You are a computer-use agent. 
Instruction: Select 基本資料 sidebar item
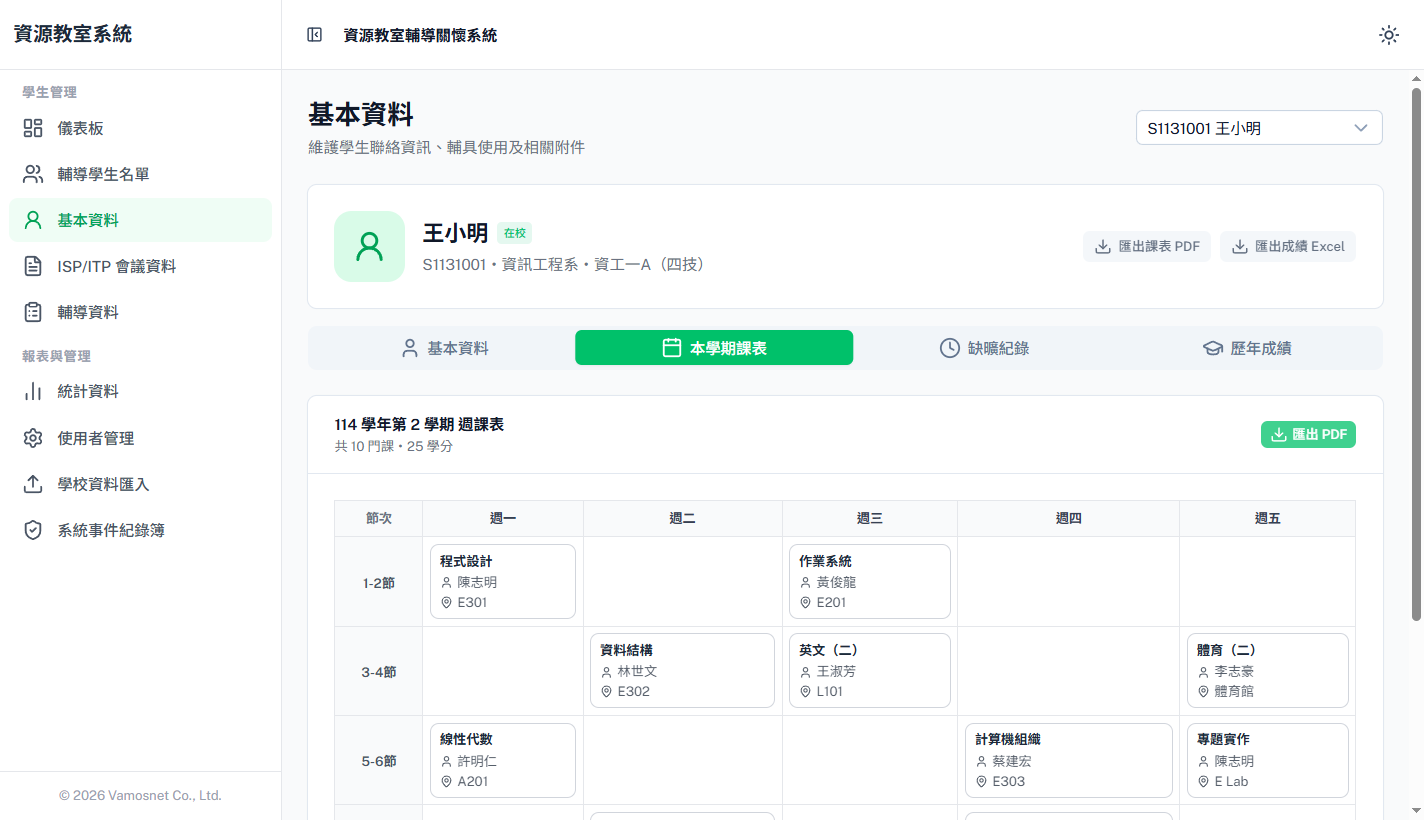140,220
